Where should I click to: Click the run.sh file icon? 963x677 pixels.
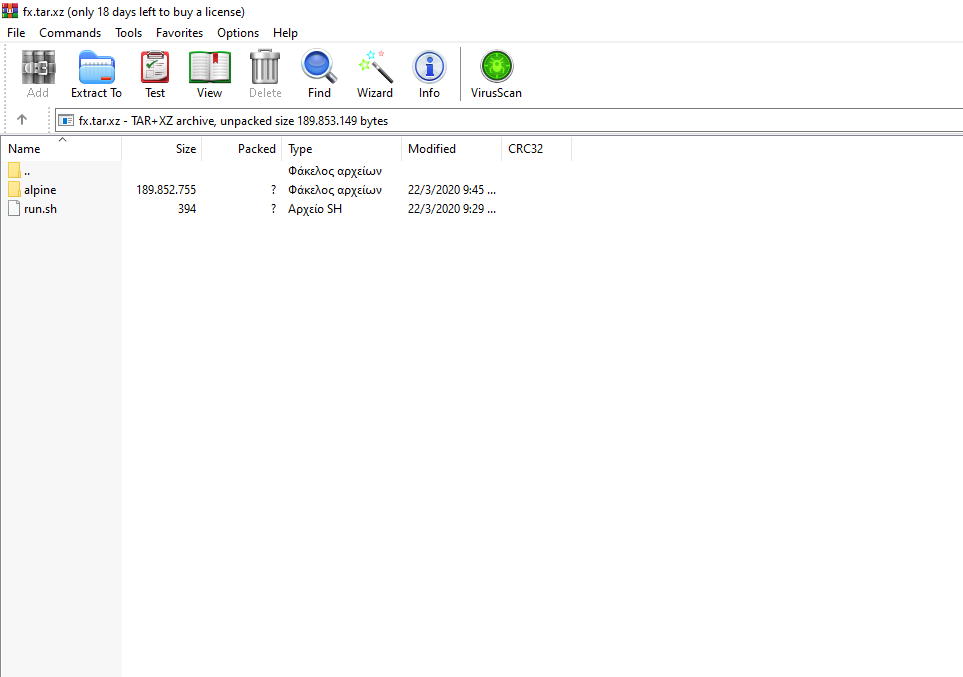14,208
